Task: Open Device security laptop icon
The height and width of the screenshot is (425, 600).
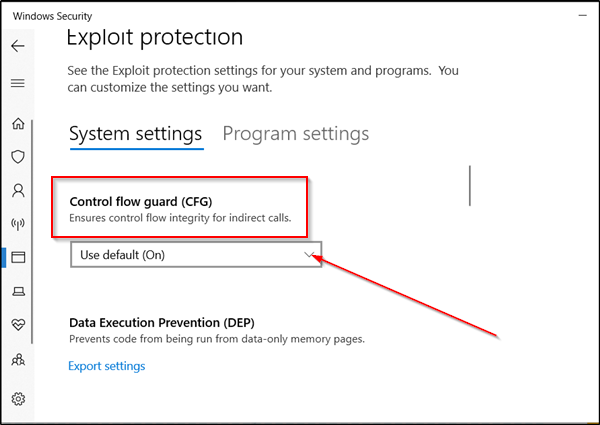Action: click(18, 291)
